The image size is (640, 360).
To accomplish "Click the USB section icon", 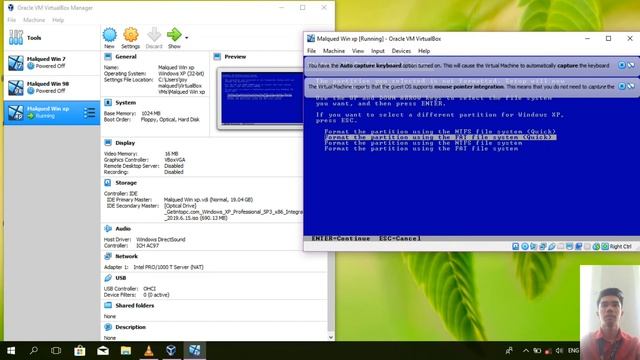I will click(108, 278).
